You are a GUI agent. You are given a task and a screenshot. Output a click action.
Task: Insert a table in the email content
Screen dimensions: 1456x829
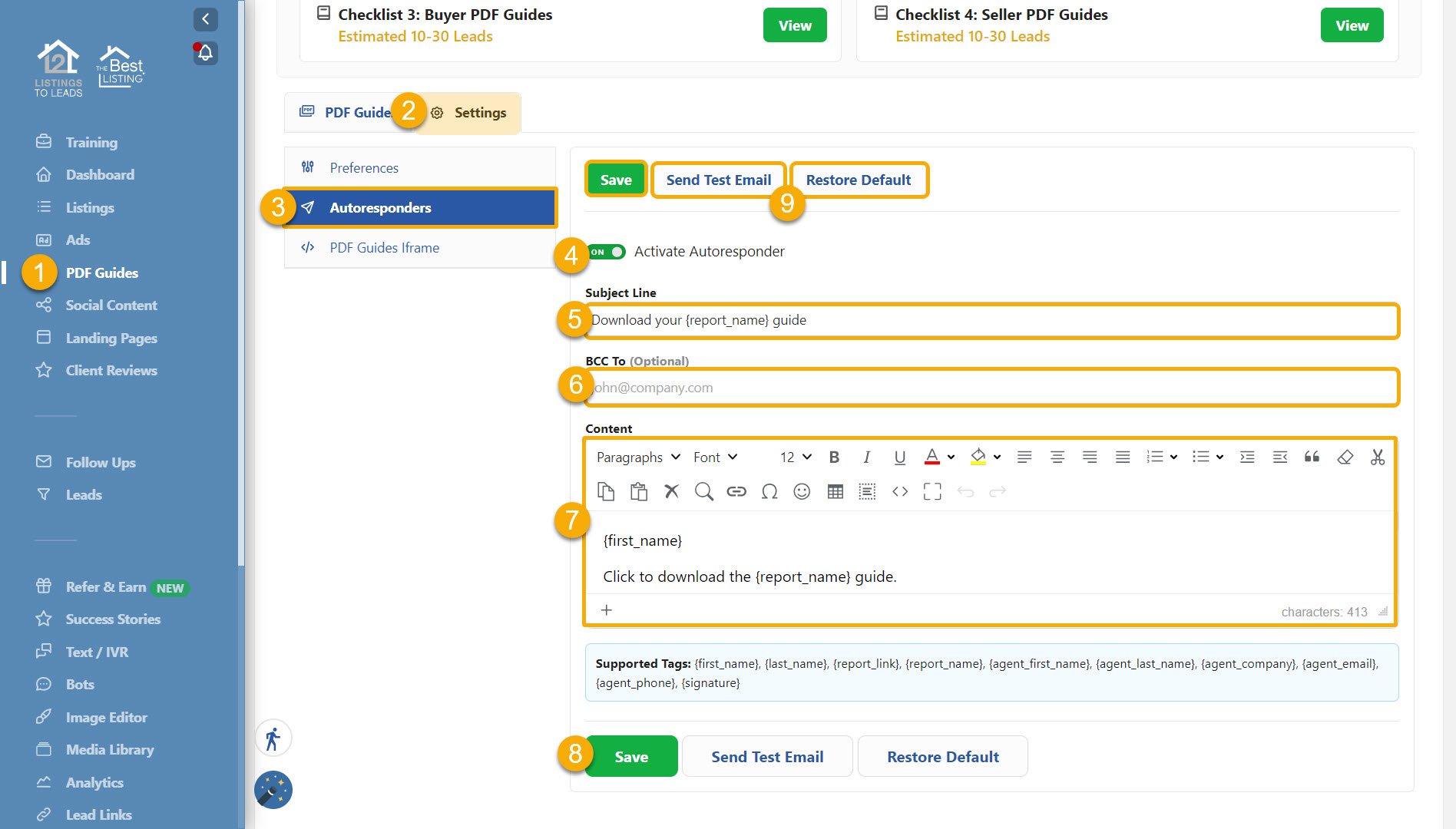[x=835, y=491]
